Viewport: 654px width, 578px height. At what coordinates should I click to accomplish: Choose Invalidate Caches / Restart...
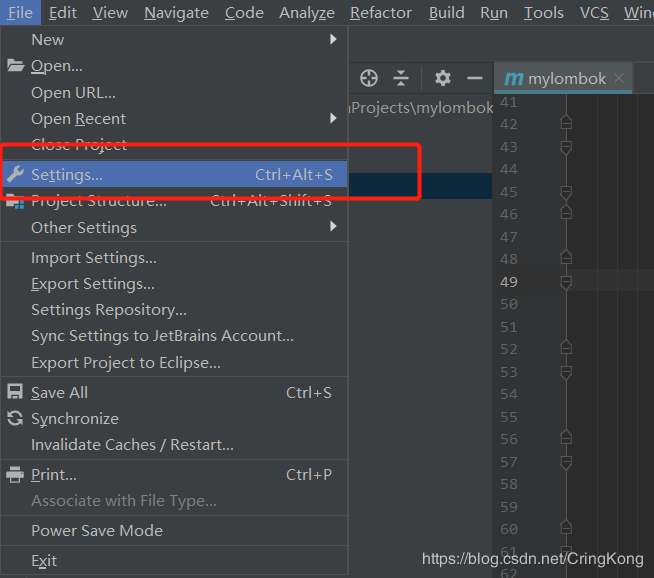click(174, 445)
